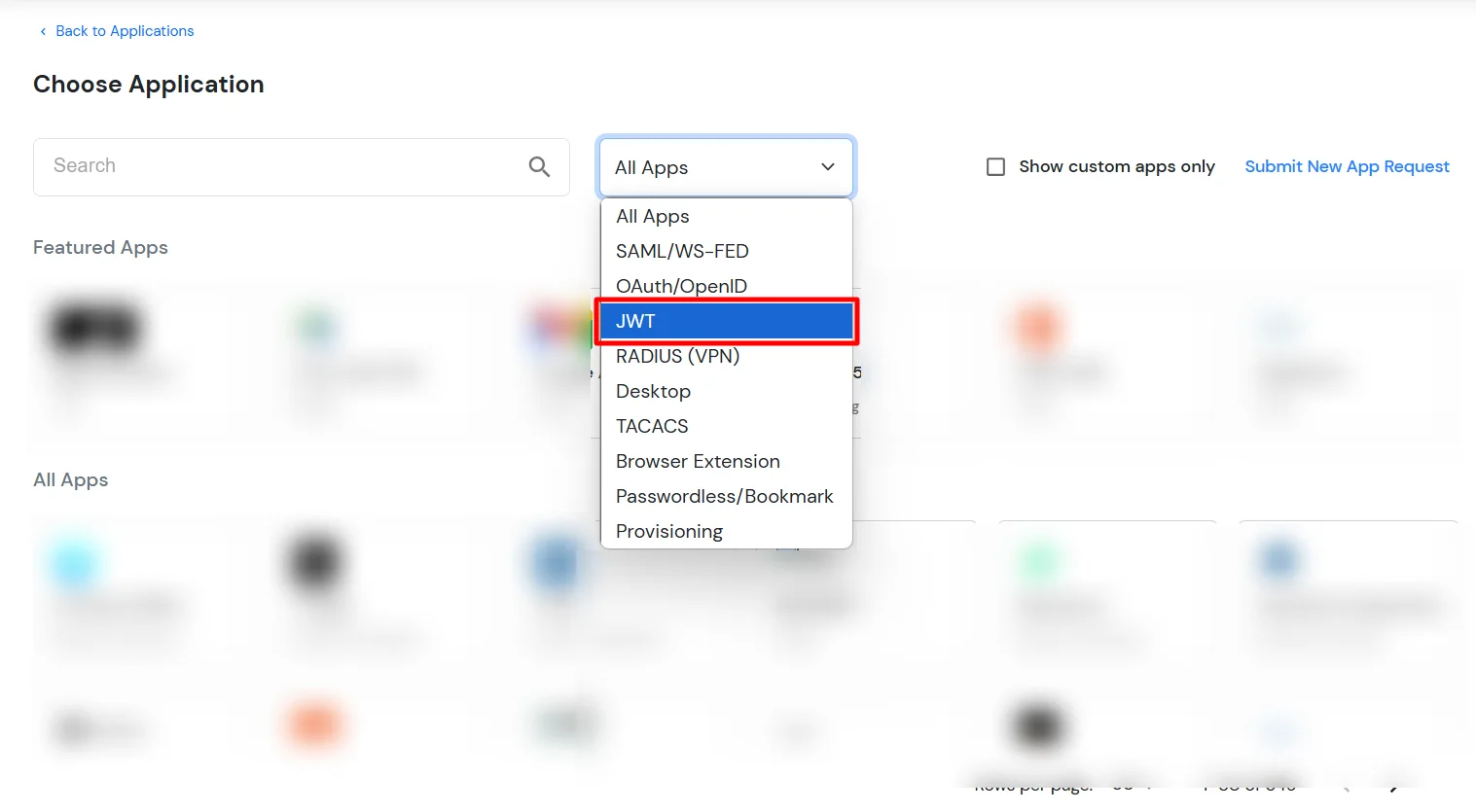Collapse the All Apps filter dropdown
This screenshot has width=1476, height=812.
(x=827, y=166)
